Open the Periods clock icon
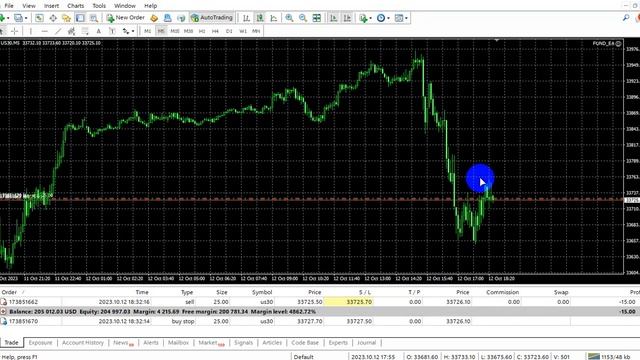Image resolution: width=640 pixels, height=360 pixels. [381, 18]
